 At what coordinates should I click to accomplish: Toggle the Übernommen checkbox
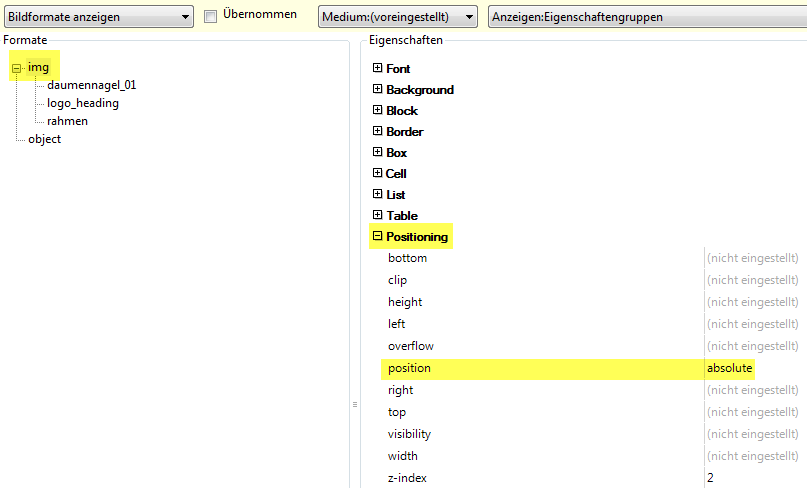211,17
